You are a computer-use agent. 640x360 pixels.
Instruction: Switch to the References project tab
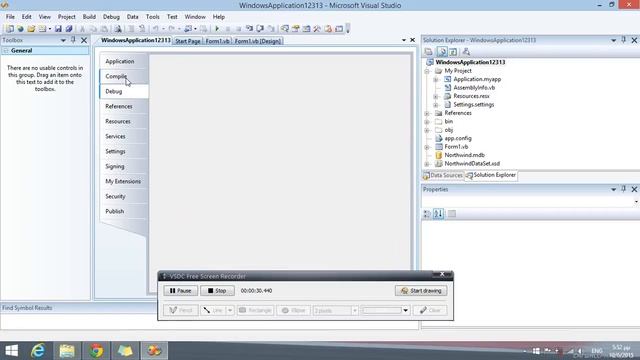pyautogui.click(x=123, y=107)
